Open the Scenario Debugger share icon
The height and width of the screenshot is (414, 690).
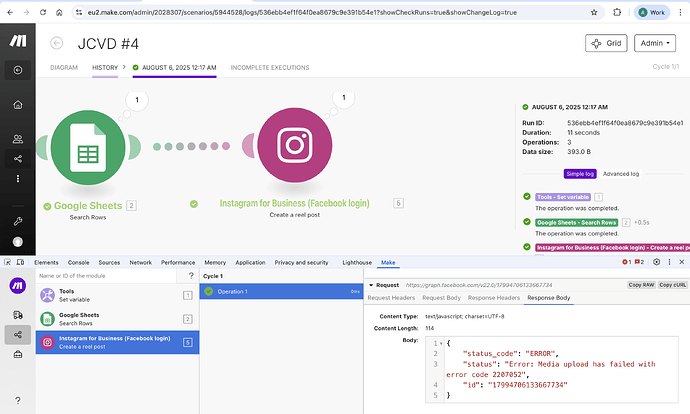pyautogui.click(x=18, y=335)
